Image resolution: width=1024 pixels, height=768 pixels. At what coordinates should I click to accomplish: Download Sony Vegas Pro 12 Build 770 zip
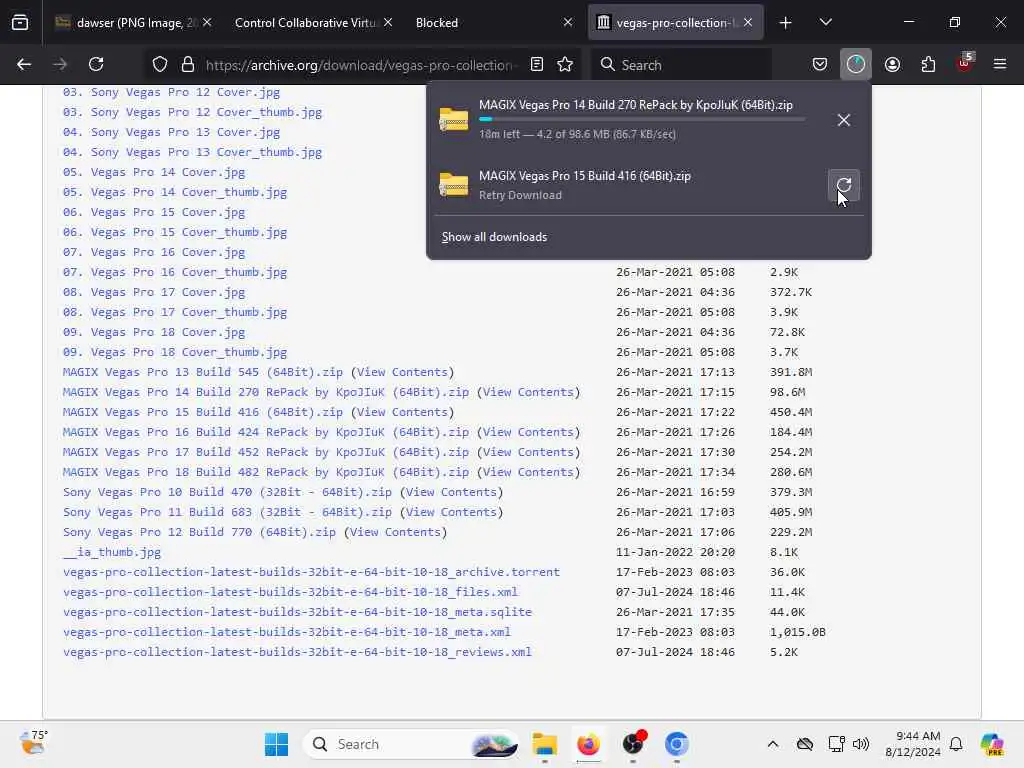click(x=199, y=532)
